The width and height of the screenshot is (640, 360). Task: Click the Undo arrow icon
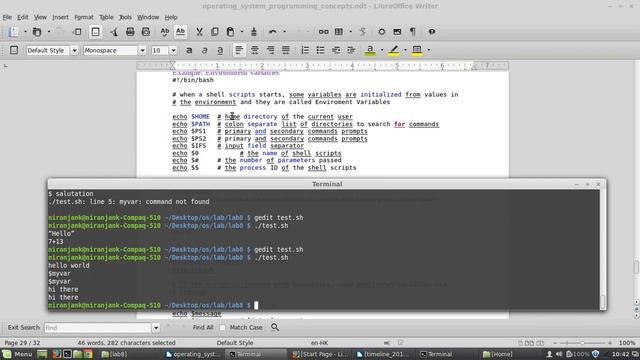[273, 32]
